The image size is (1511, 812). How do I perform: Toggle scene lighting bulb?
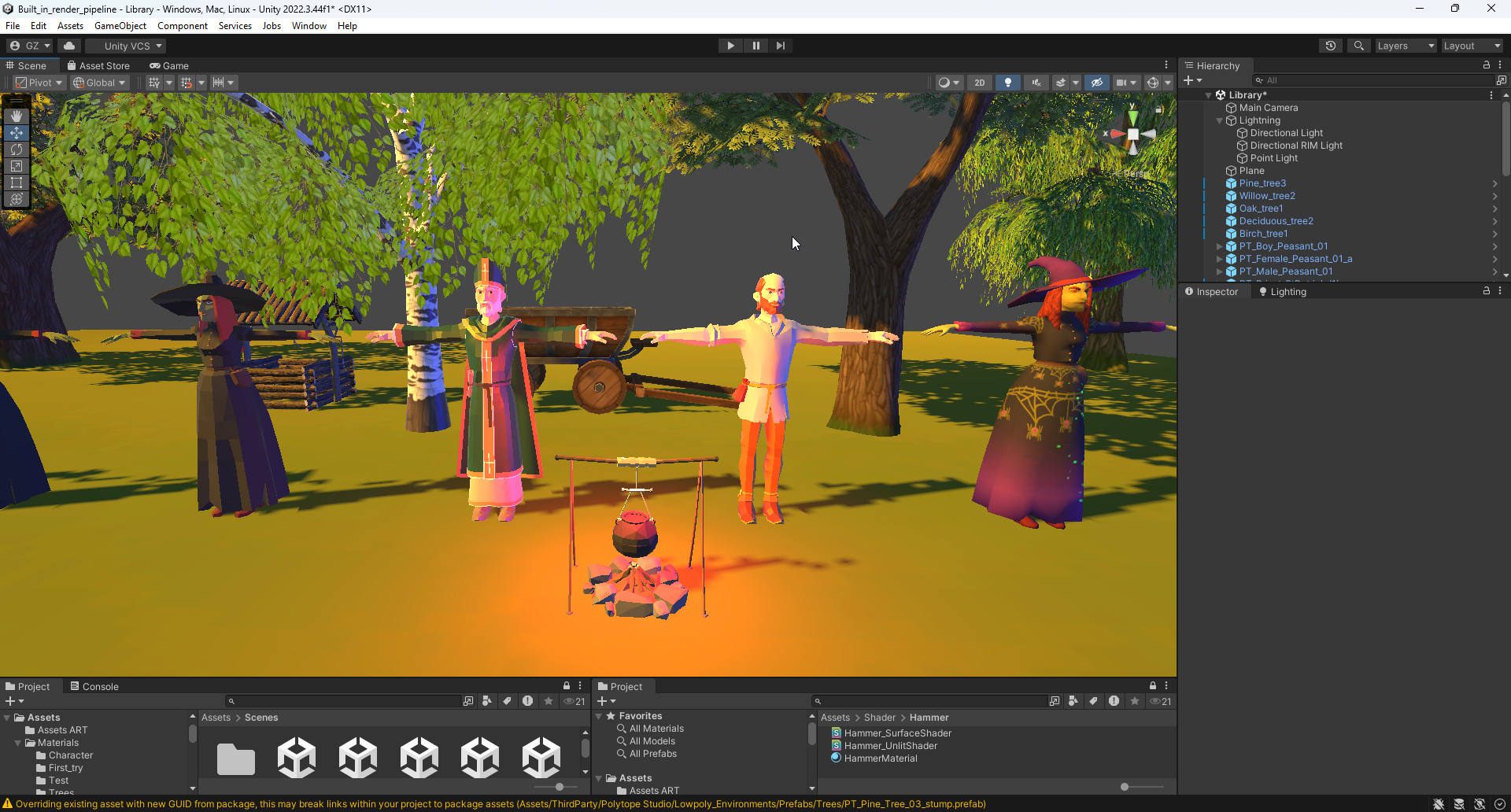1008,83
